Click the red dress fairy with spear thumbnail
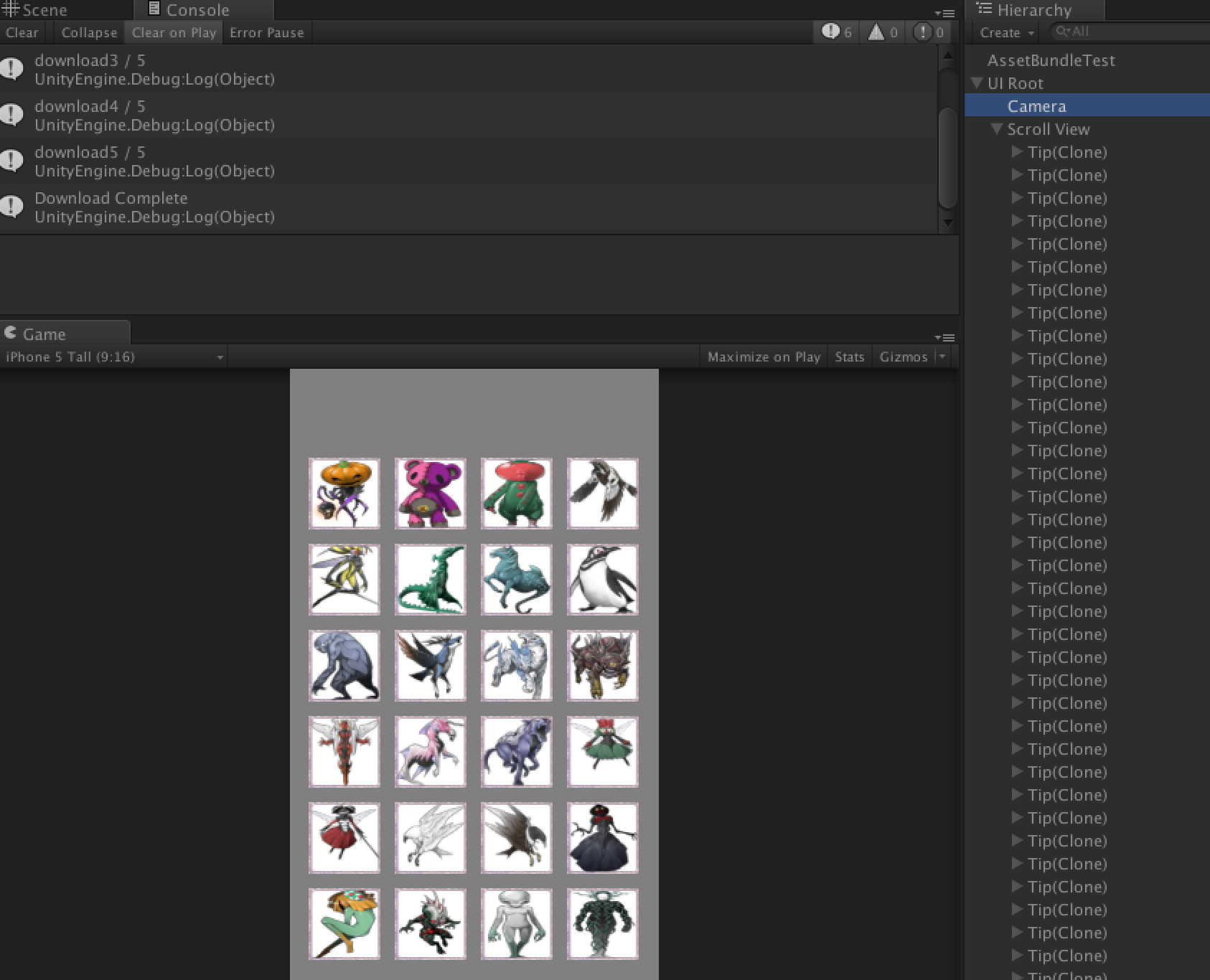1210x980 pixels. click(x=344, y=838)
